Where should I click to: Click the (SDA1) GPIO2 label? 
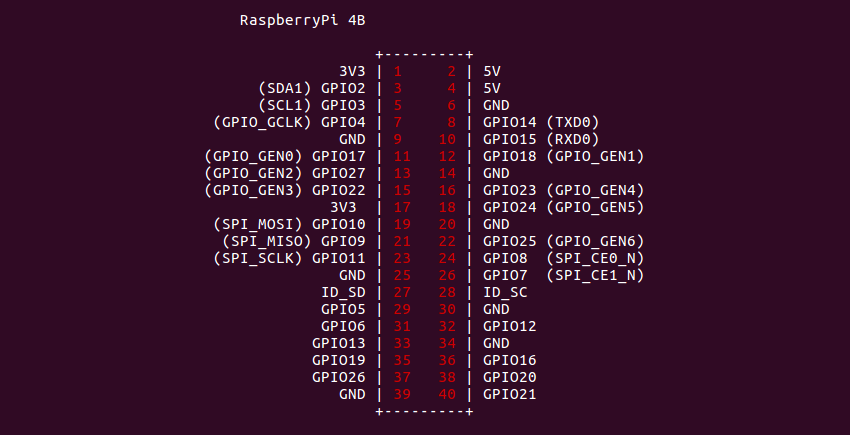point(312,88)
